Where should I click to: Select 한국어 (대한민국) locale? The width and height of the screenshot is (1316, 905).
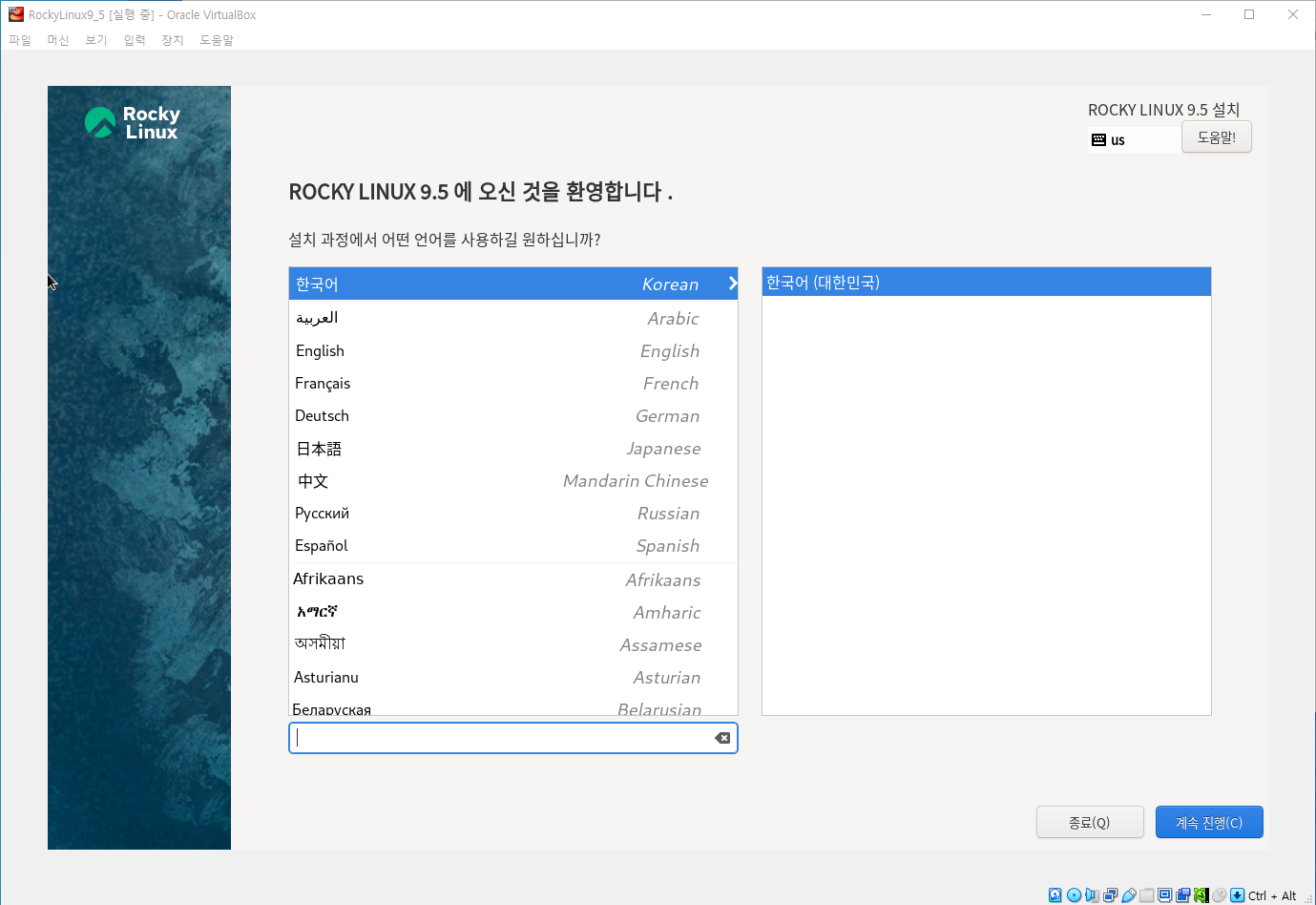coord(987,283)
